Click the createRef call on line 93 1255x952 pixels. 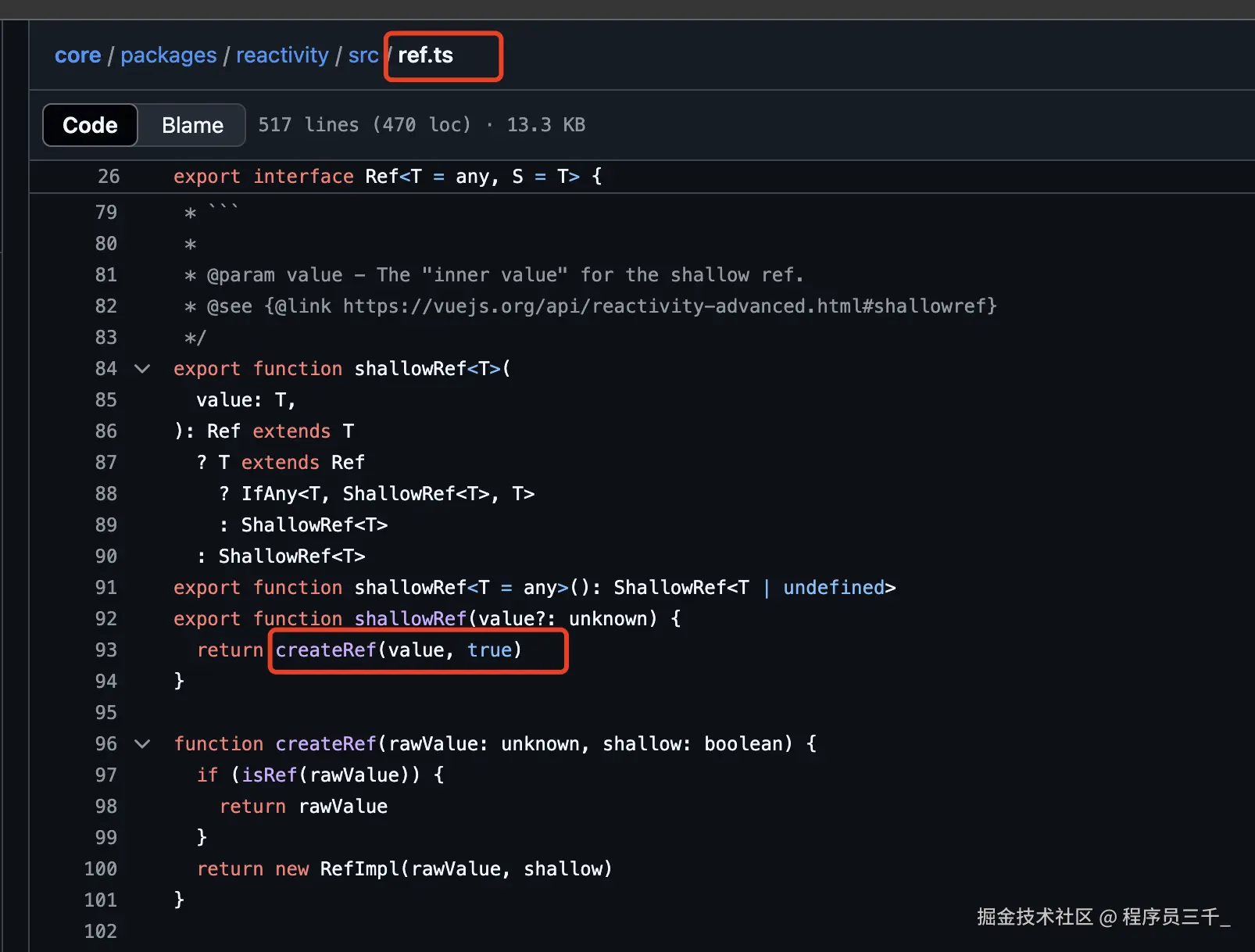tap(326, 650)
